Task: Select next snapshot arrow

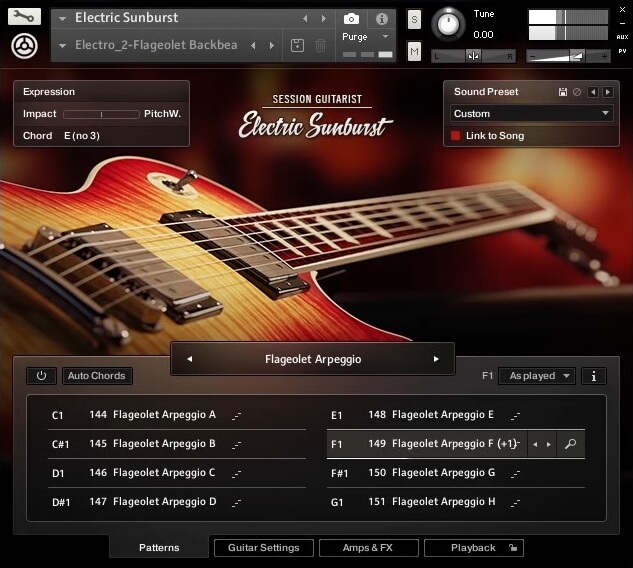Action: click(272, 45)
